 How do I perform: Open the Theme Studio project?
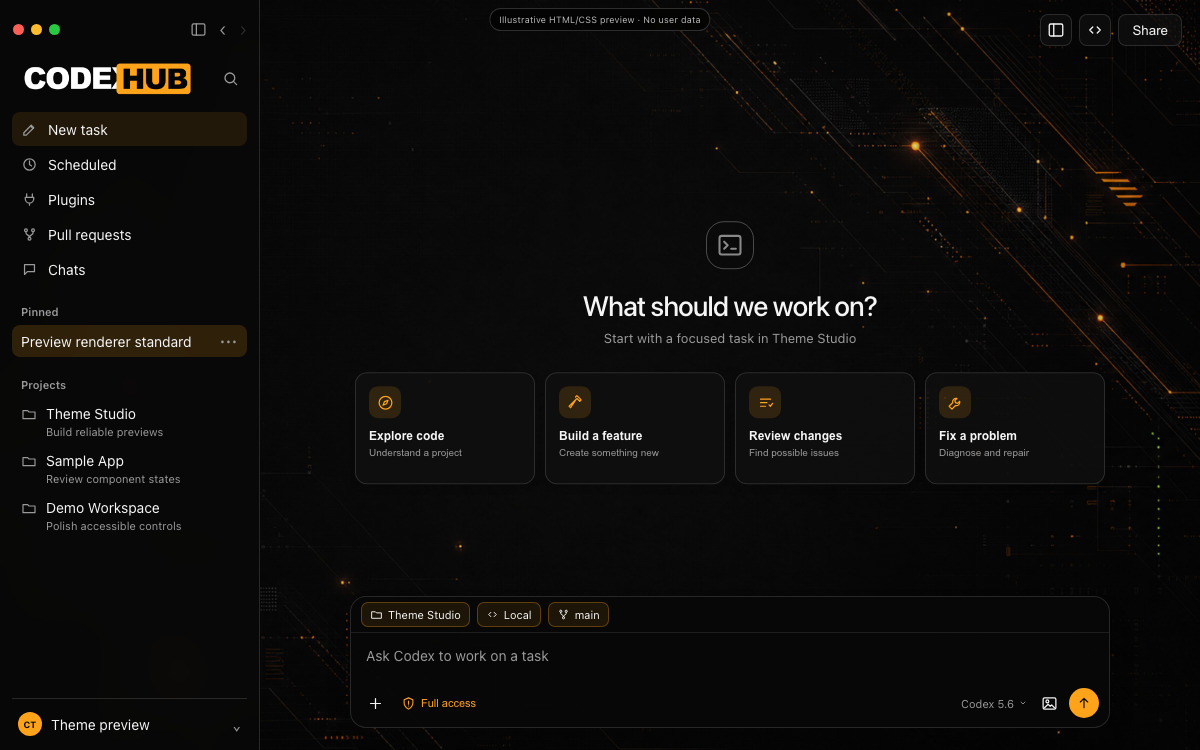point(129,422)
